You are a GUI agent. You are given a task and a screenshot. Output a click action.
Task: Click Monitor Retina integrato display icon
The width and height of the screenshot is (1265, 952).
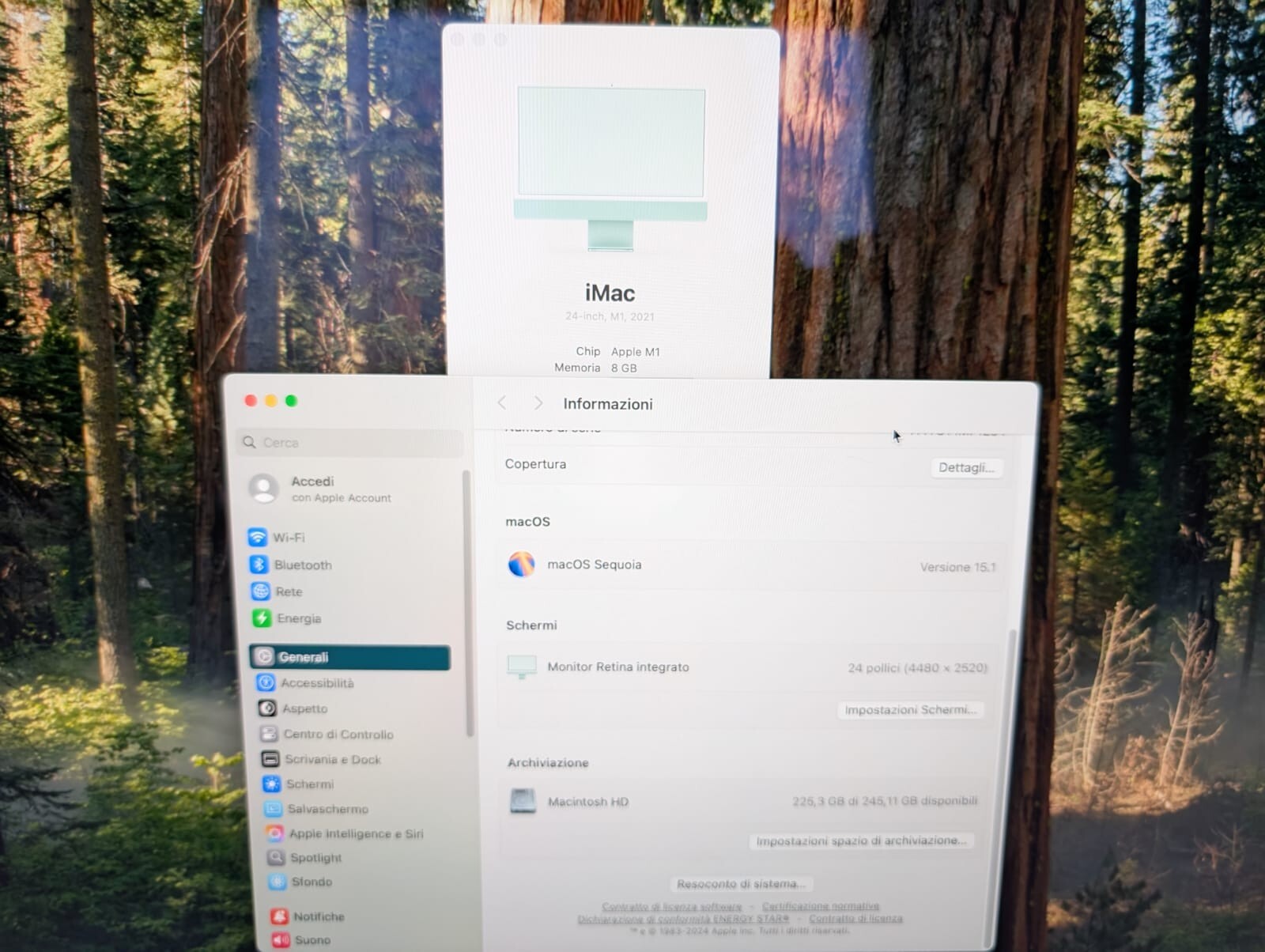point(522,667)
